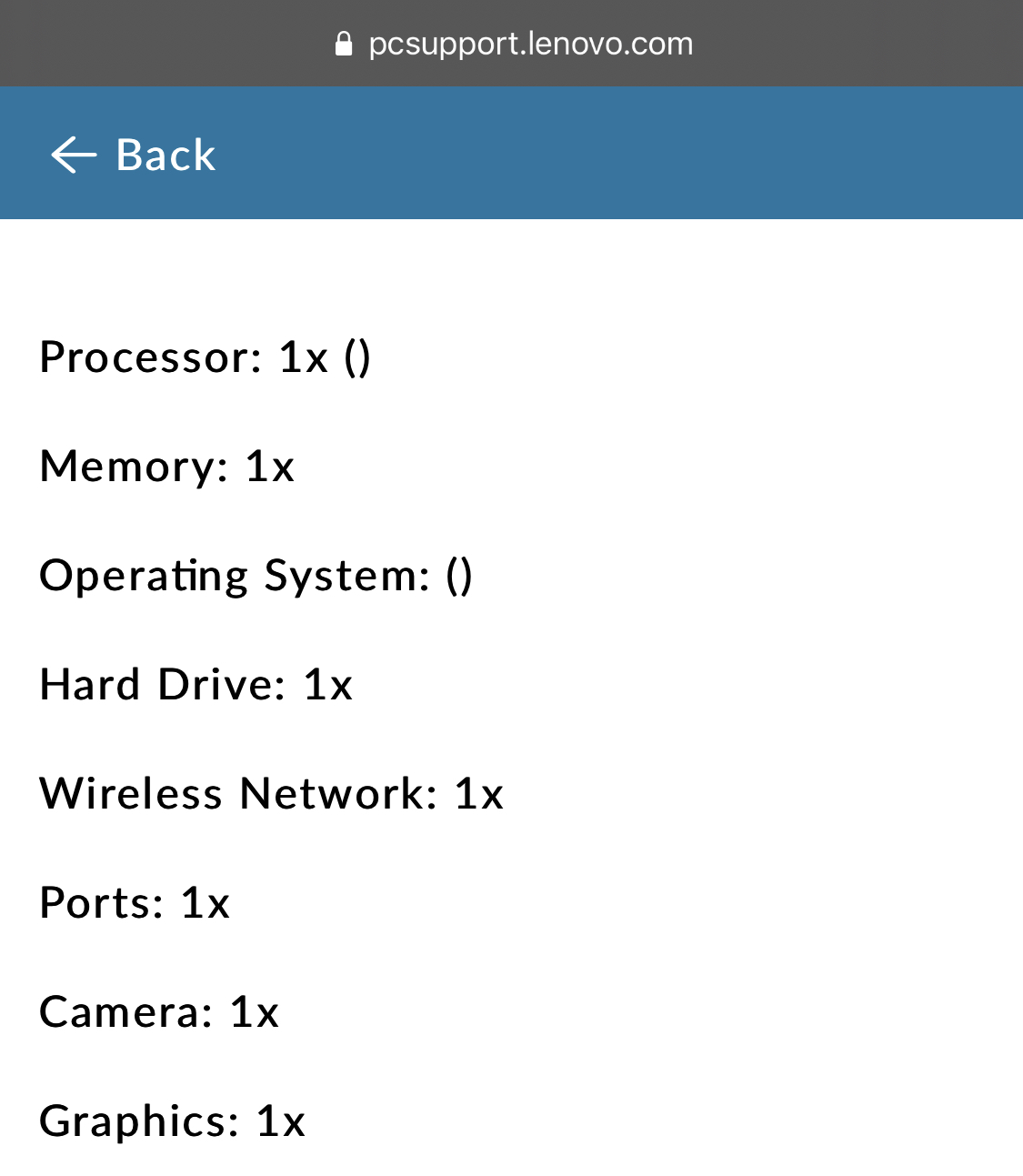Tap the Memory spec label
Screen dimensions: 1023x1176
click(134, 466)
